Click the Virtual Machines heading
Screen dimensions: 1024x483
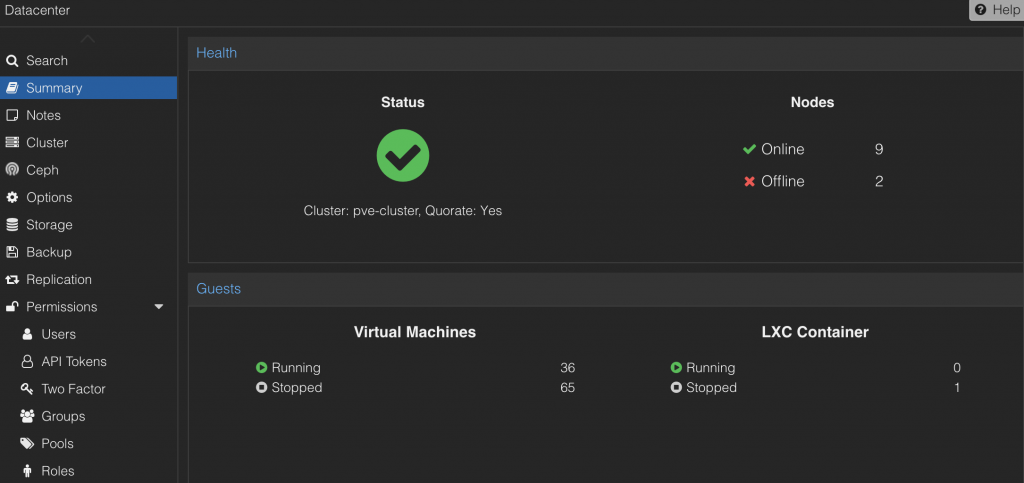[x=415, y=332]
